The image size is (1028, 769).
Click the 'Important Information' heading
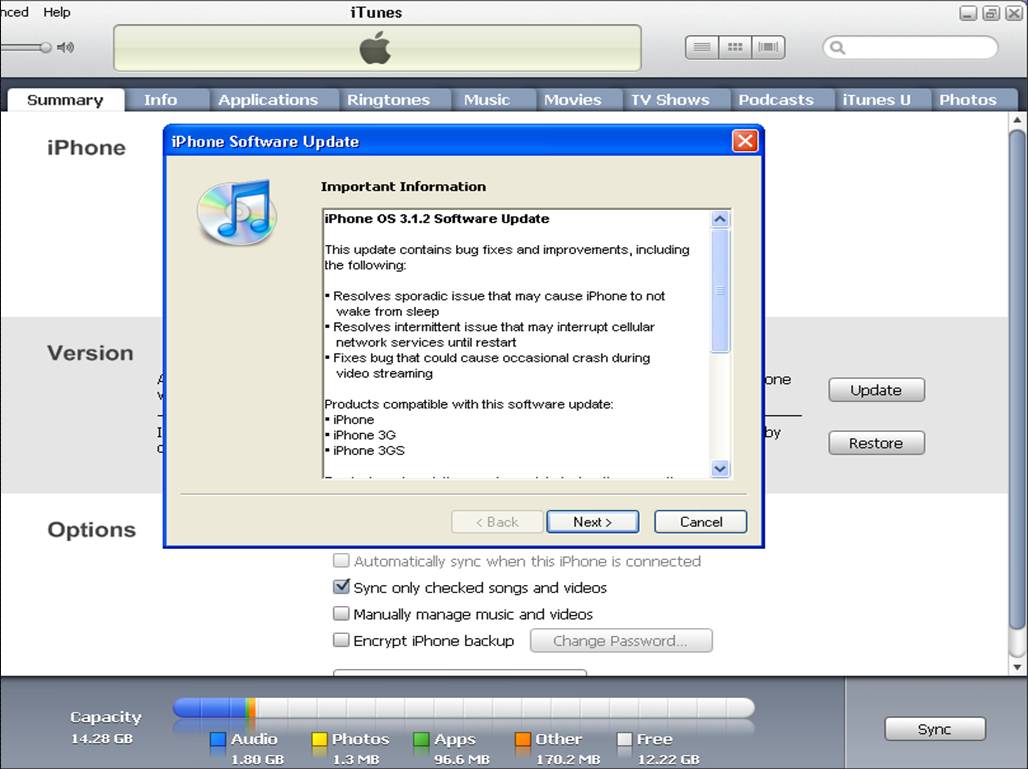pyautogui.click(x=403, y=186)
